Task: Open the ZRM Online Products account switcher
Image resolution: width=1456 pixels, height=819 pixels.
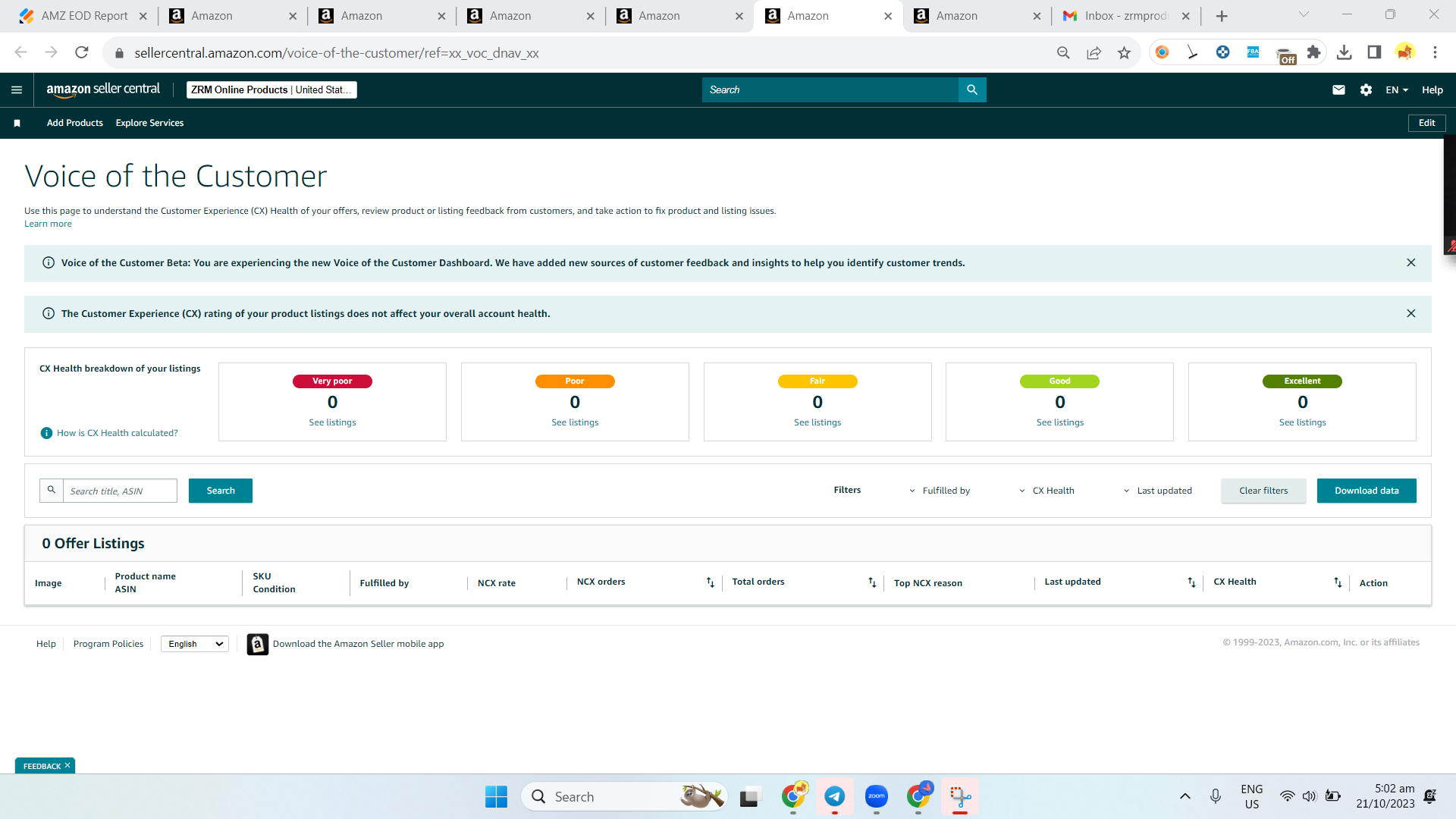Action: click(x=271, y=89)
